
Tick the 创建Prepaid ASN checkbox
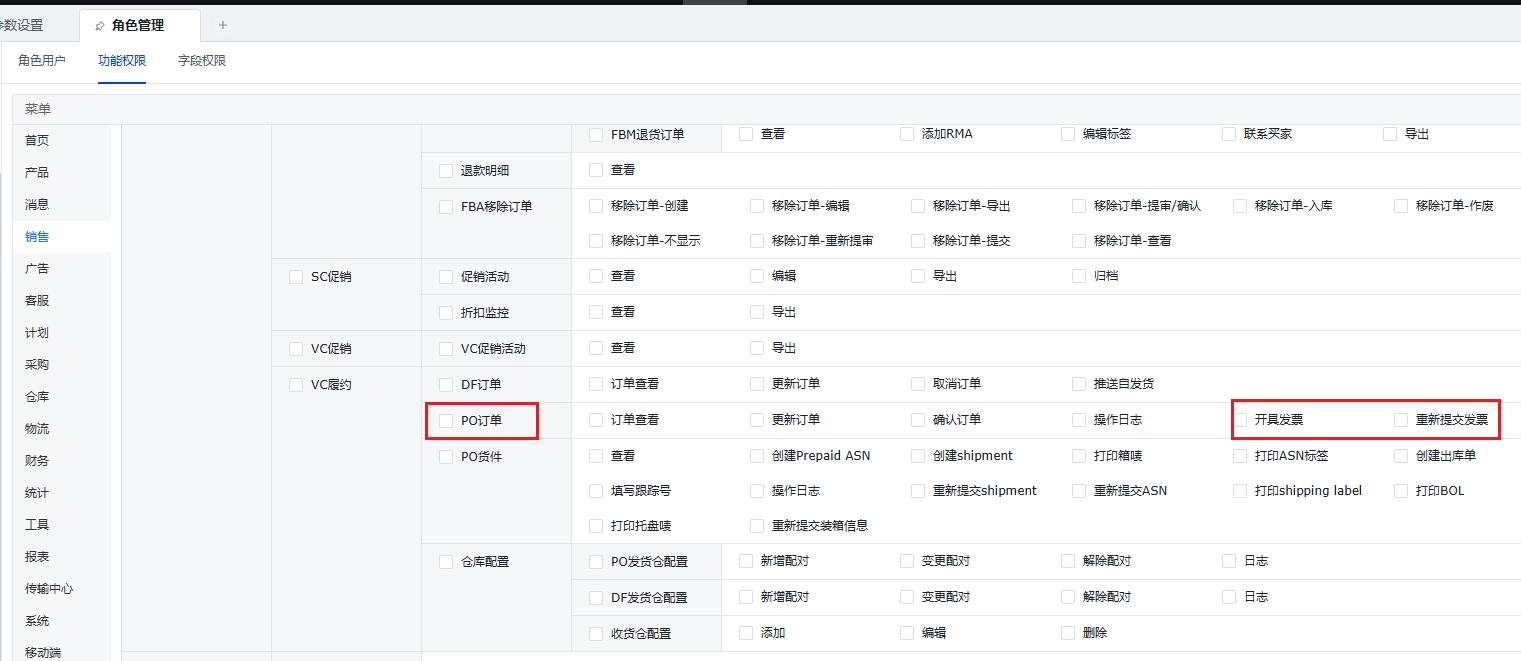coord(757,456)
